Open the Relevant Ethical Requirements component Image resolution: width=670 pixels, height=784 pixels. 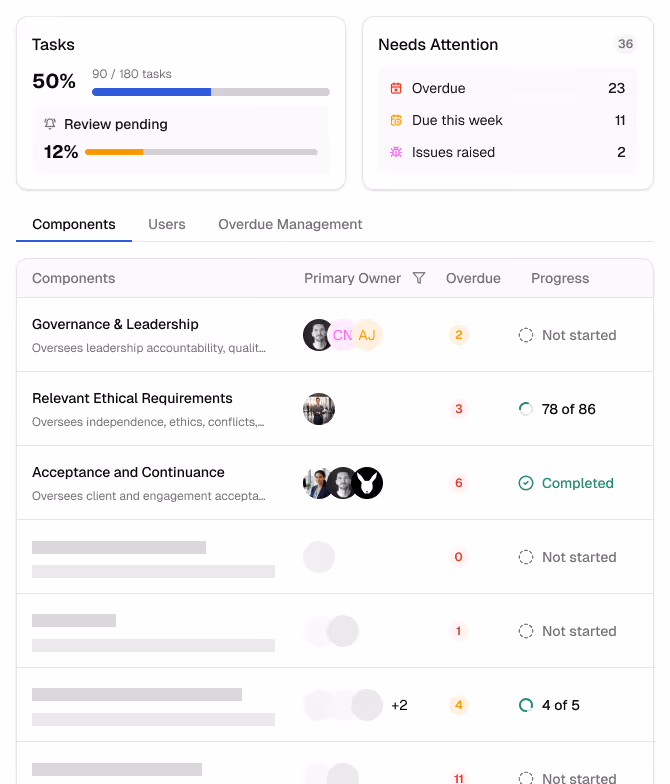pyautogui.click(x=132, y=398)
